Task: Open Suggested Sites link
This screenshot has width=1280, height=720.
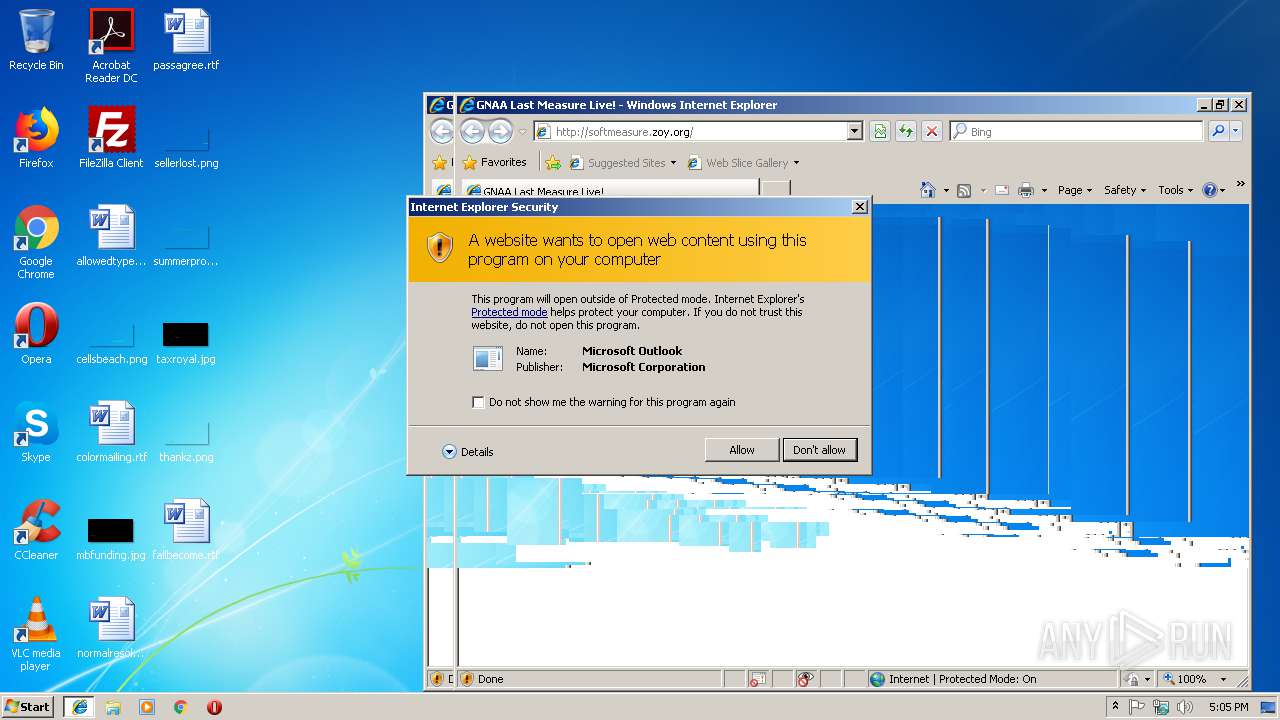Action: [622, 163]
